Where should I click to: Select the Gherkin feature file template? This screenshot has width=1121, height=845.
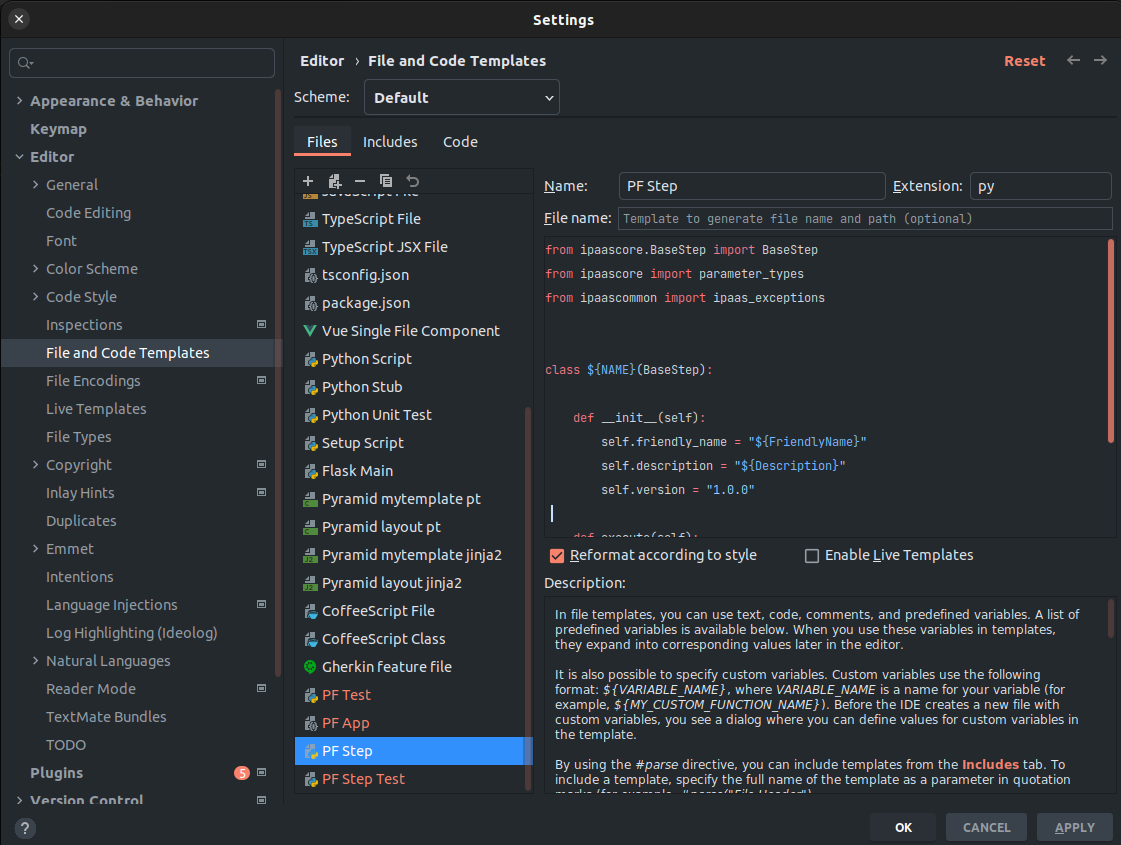click(386, 667)
